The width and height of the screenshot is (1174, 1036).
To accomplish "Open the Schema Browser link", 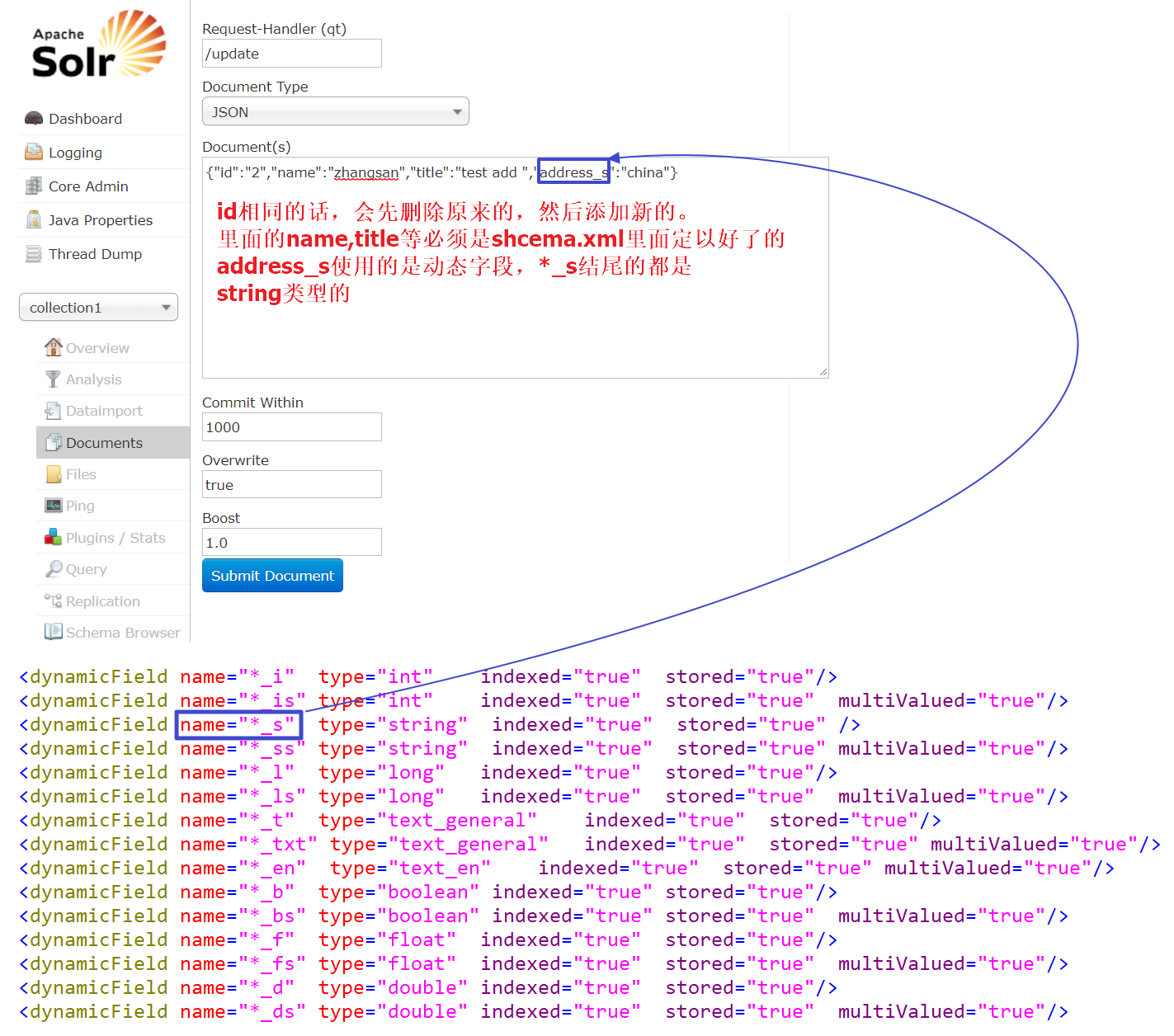I will click(123, 633).
